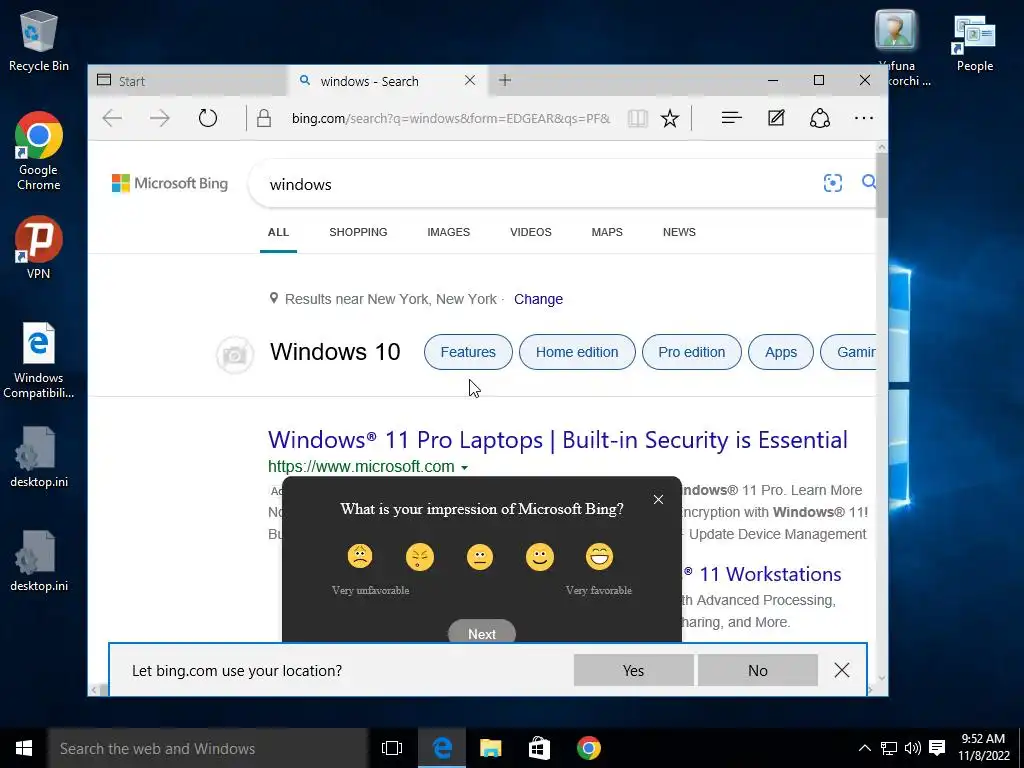Select the neutral face emoji rating
The image size is (1024, 768).
click(x=480, y=557)
